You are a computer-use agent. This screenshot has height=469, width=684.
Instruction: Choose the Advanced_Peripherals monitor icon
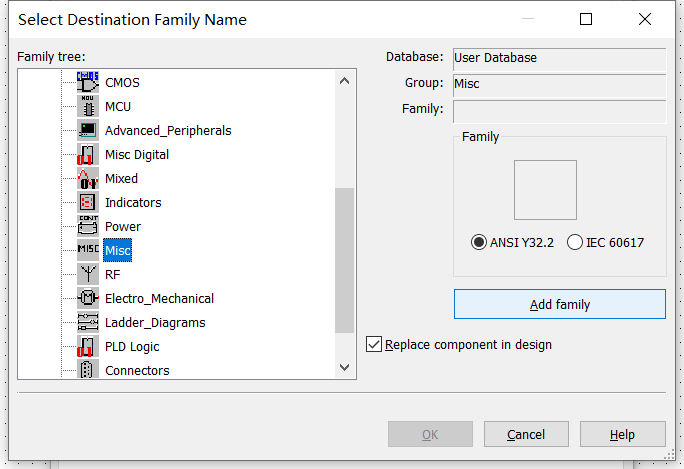(88, 130)
